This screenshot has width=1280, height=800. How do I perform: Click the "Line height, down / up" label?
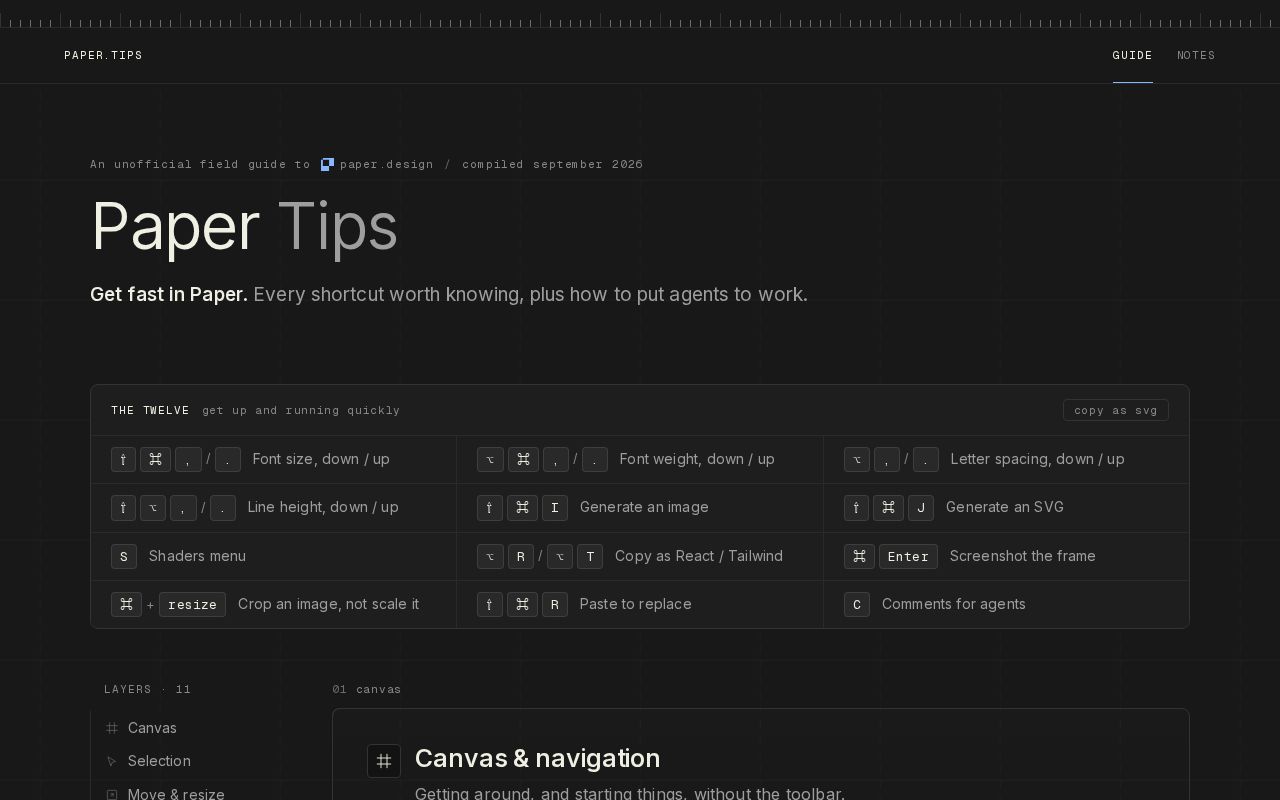(323, 507)
